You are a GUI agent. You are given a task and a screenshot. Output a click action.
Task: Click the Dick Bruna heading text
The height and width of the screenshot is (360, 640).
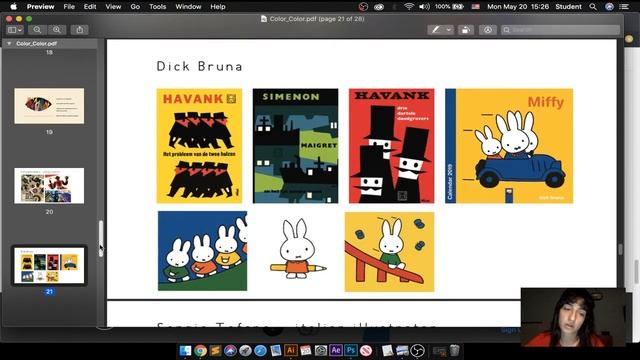199,66
